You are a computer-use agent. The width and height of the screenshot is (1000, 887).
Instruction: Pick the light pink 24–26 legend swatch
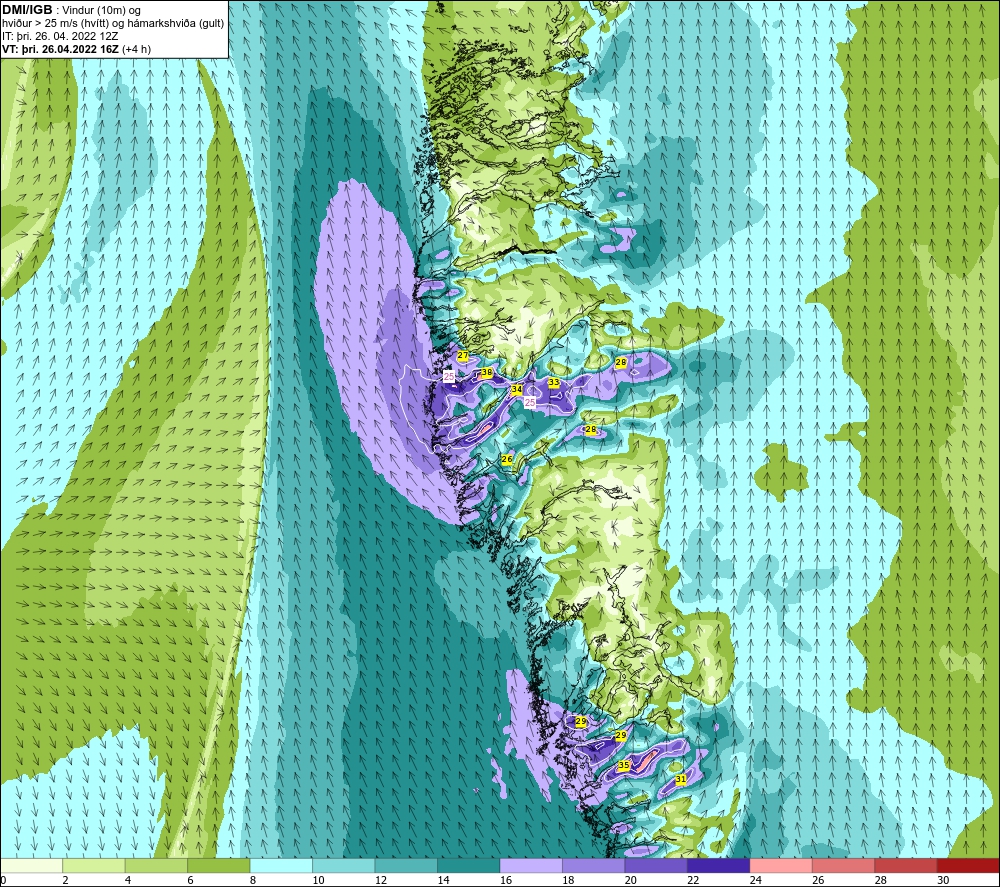(x=781, y=865)
